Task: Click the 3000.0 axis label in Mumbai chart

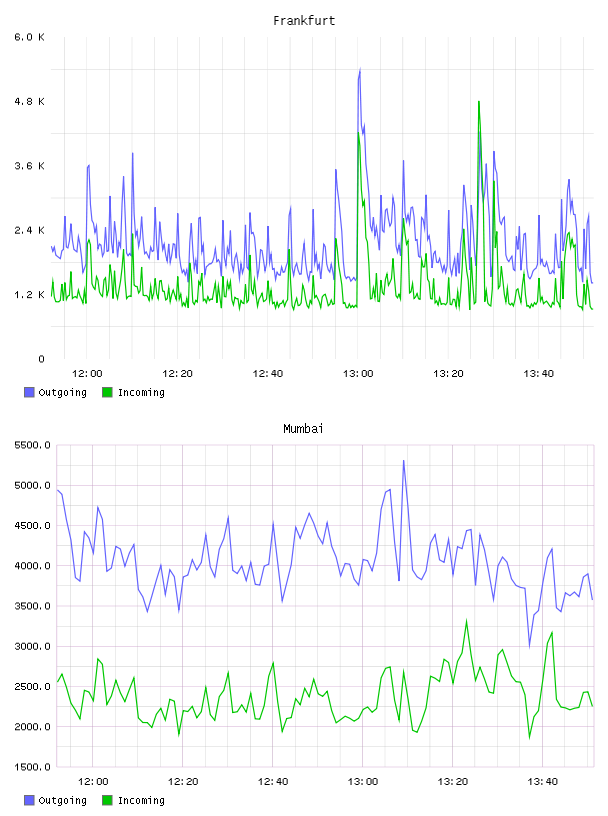Action: click(32, 646)
